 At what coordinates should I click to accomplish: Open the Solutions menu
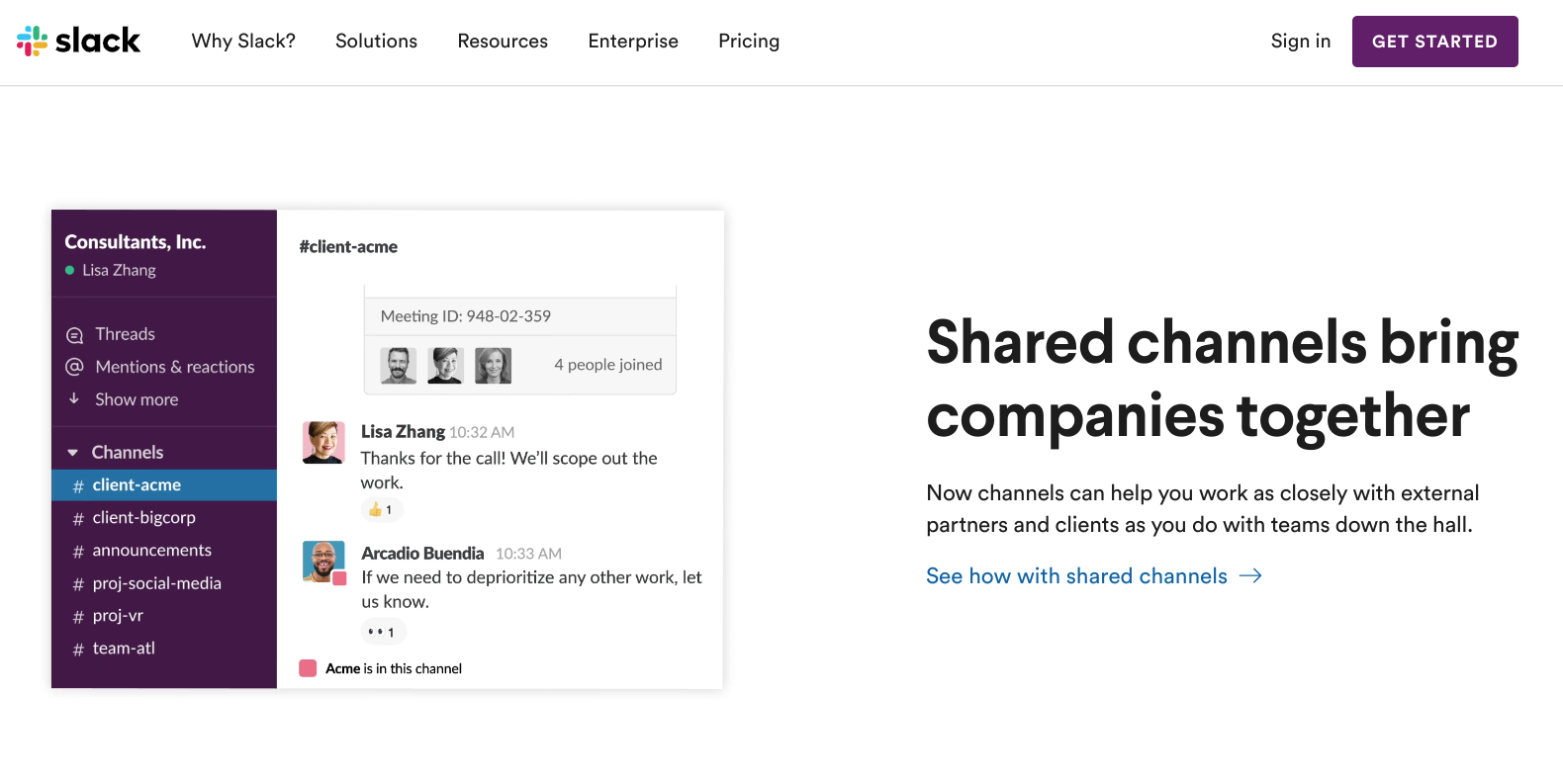(x=376, y=41)
